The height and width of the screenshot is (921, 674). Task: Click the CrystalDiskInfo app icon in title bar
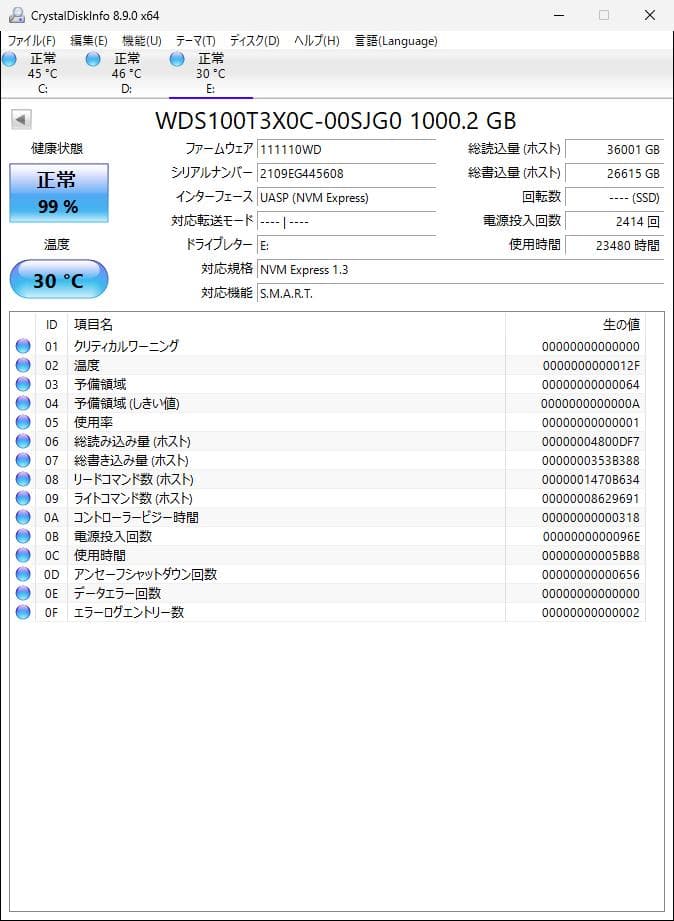click(16, 15)
